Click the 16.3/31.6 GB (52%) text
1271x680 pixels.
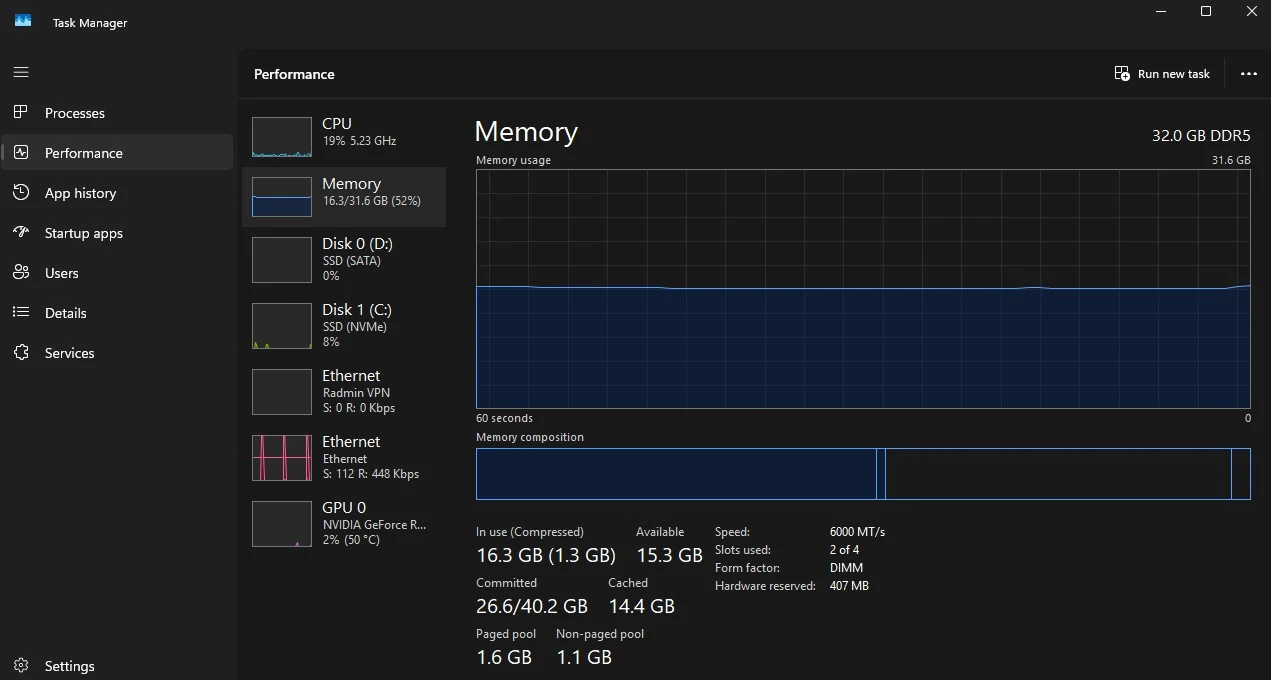371,201
